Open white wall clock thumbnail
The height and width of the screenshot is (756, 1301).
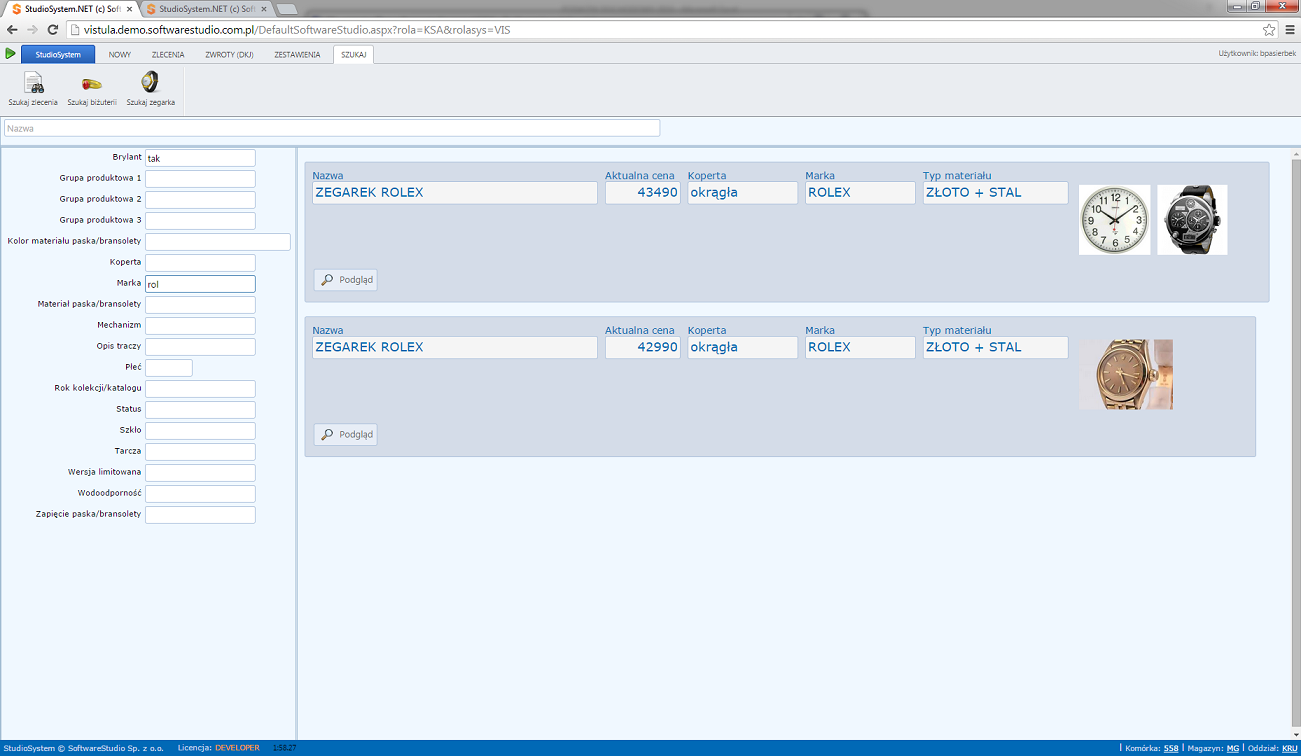(x=1114, y=220)
